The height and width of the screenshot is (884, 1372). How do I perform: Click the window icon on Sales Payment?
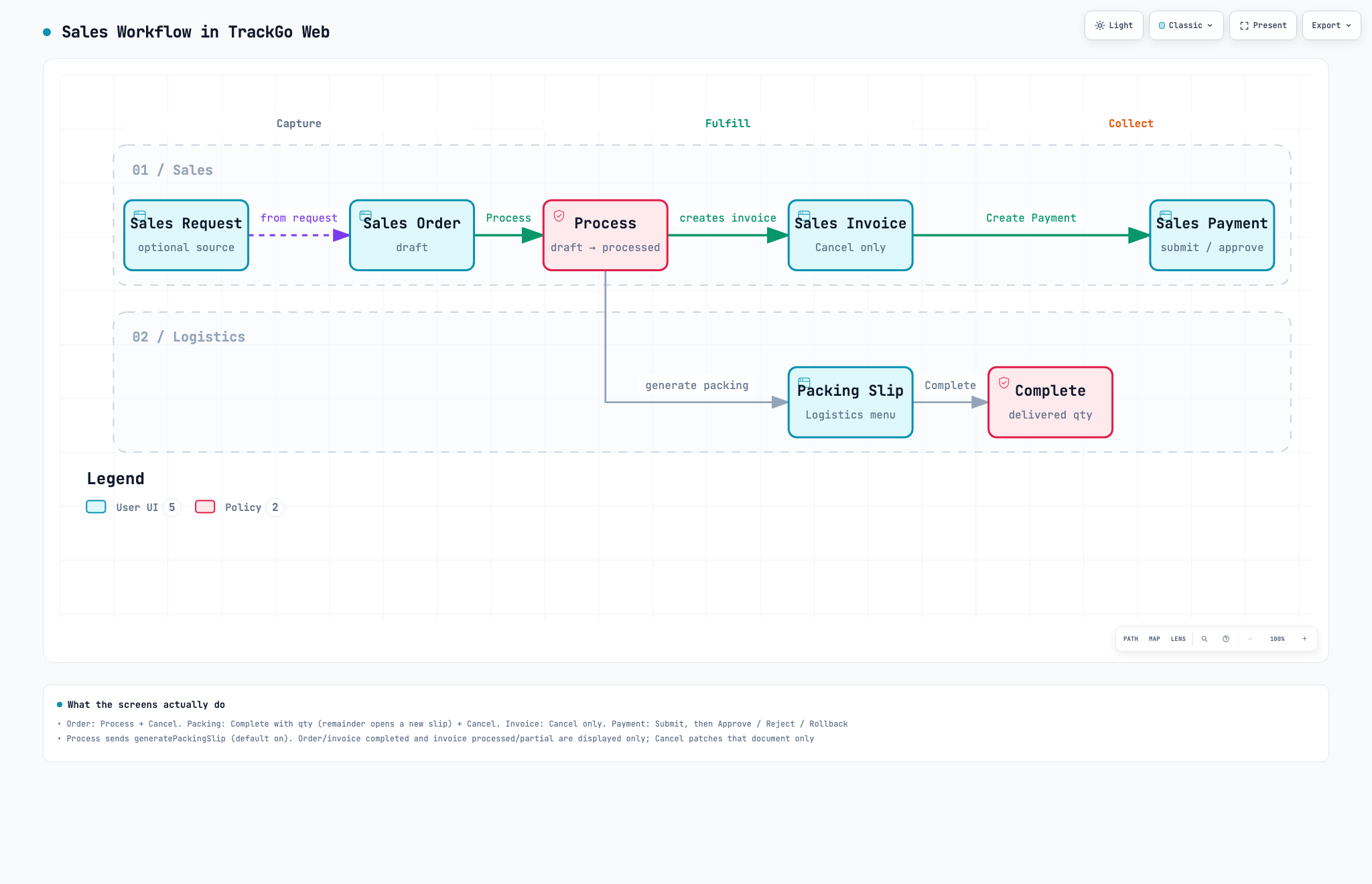coord(1166,216)
